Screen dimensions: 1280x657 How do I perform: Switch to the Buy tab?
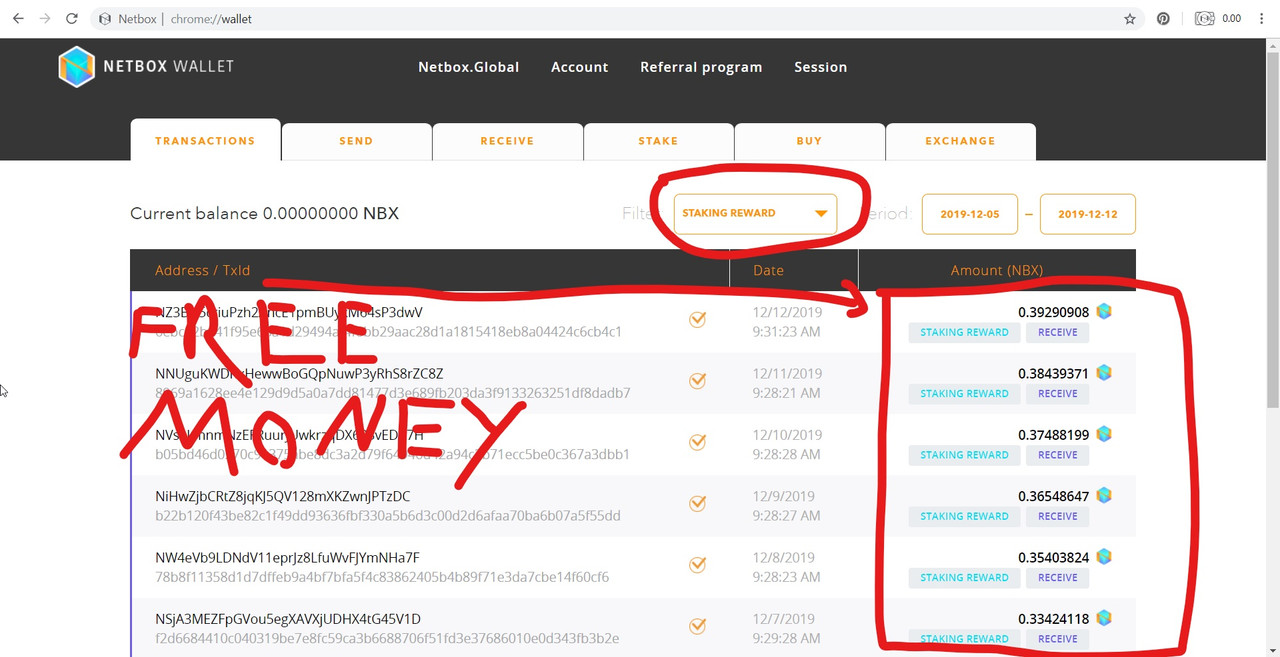click(809, 141)
